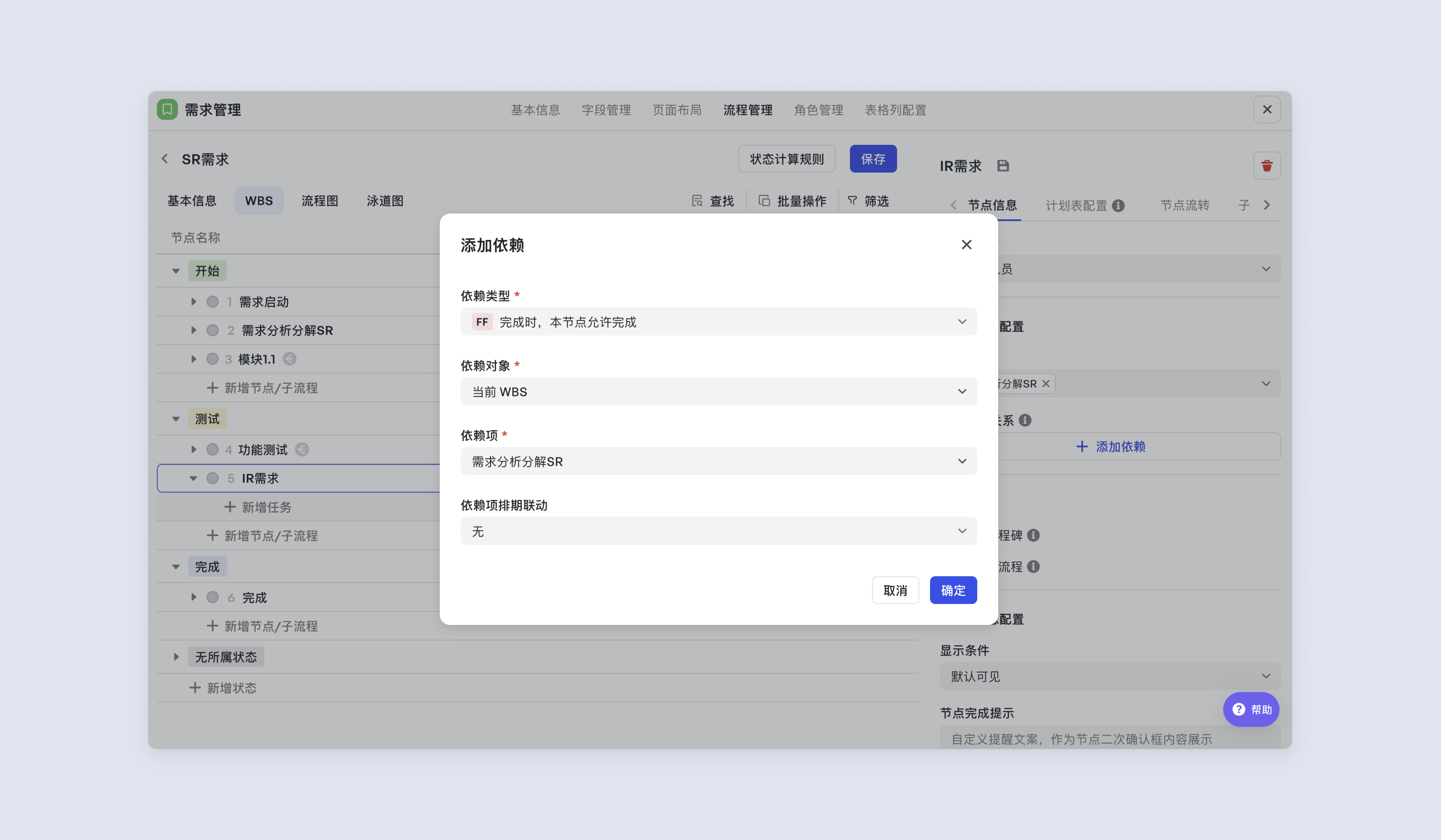Screen dimensions: 1441x840
Task: Switch to the 基本信息 top tab
Action: (x=535, y=110)
